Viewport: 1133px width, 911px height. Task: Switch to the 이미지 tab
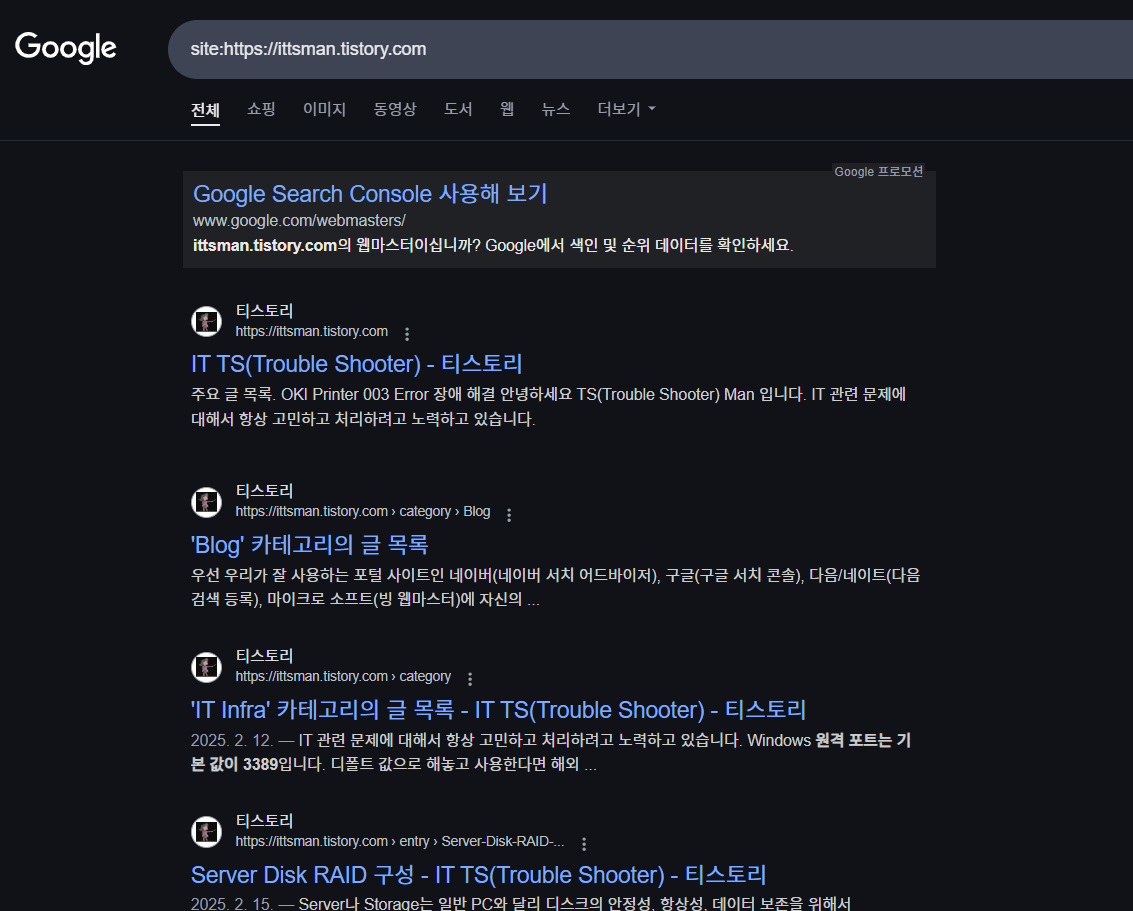pyautogui.click(x=324, y=109)
